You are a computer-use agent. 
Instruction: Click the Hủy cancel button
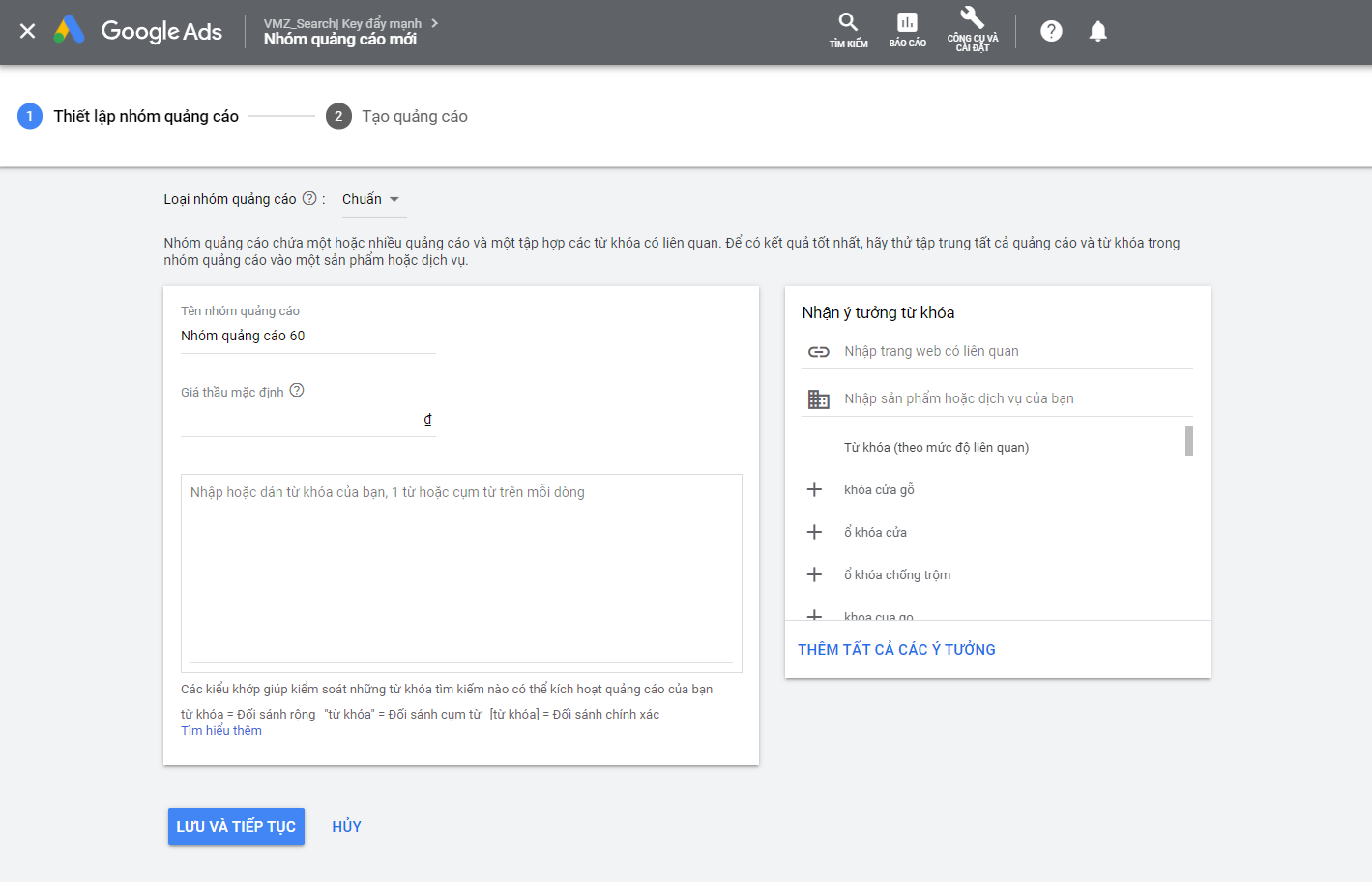346,826
